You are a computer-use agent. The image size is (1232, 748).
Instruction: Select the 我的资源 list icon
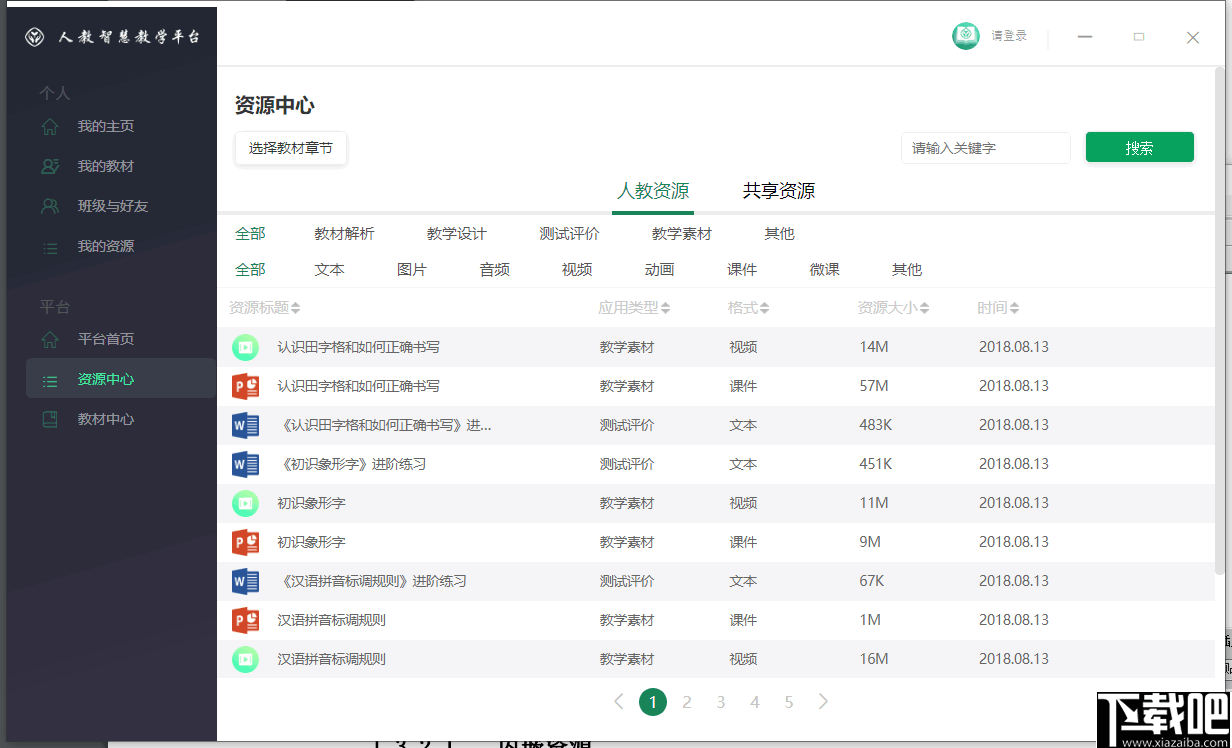[x=47, y=246]
